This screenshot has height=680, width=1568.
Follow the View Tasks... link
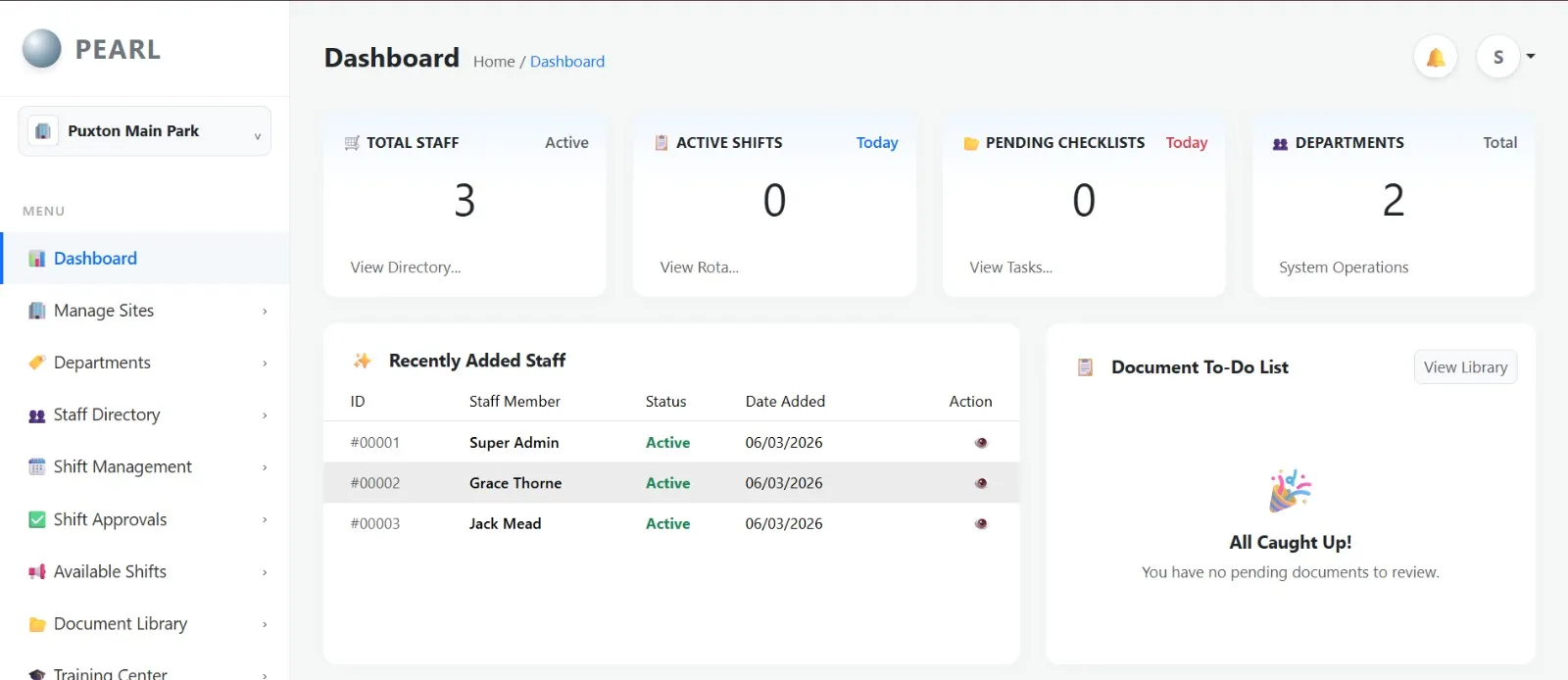(1011, 267)
